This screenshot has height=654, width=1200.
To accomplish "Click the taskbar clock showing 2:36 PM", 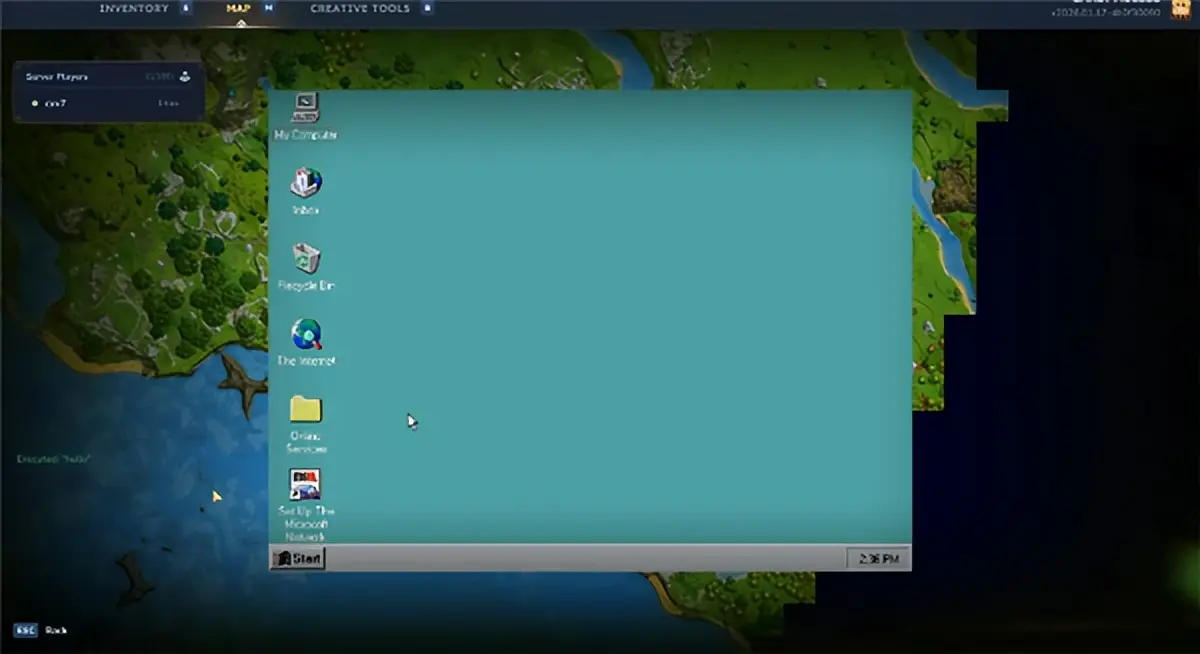I will pos(878,558).
